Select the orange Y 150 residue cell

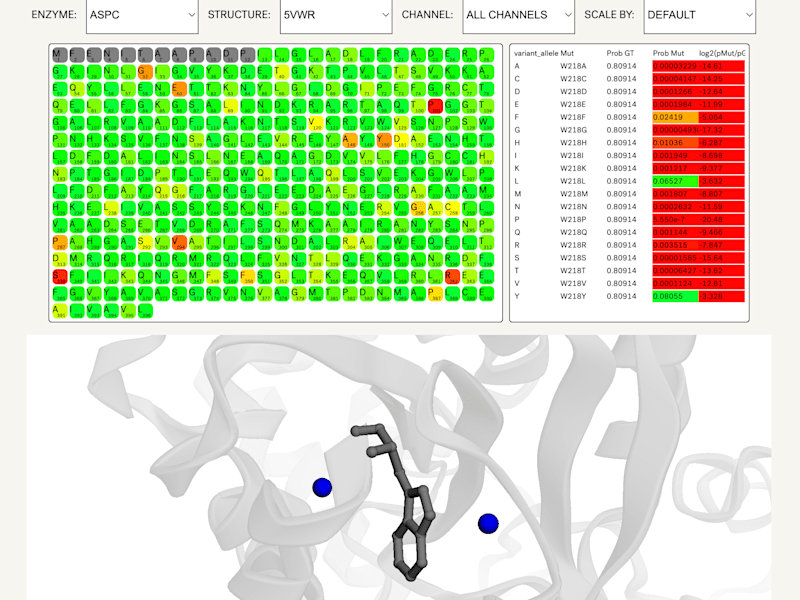tap(384, 140)
